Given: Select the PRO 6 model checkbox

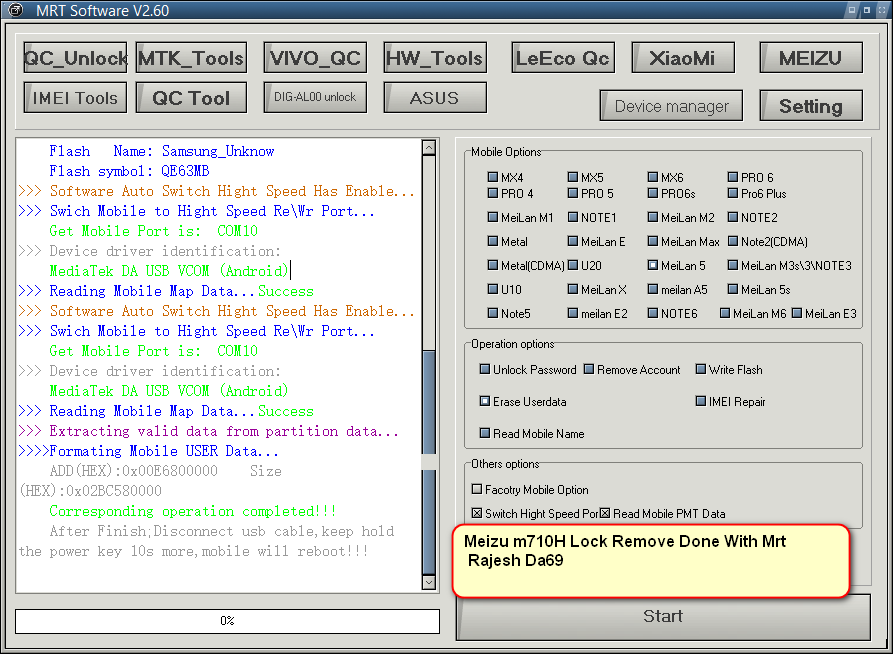Looking at the screenshot, I should click(x=733, y=177).
